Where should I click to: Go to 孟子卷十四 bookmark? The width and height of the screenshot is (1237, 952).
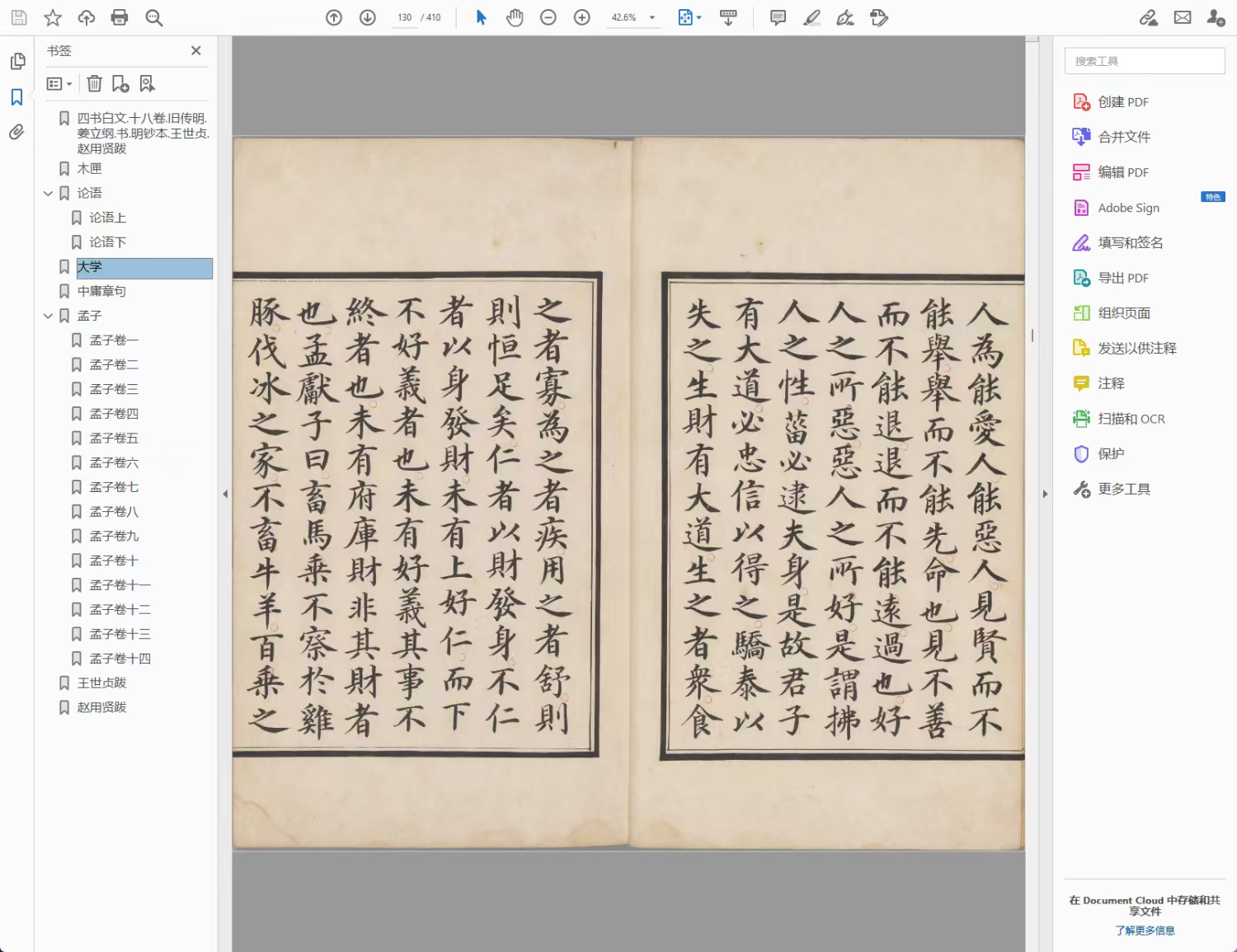[x=120, y=659]
